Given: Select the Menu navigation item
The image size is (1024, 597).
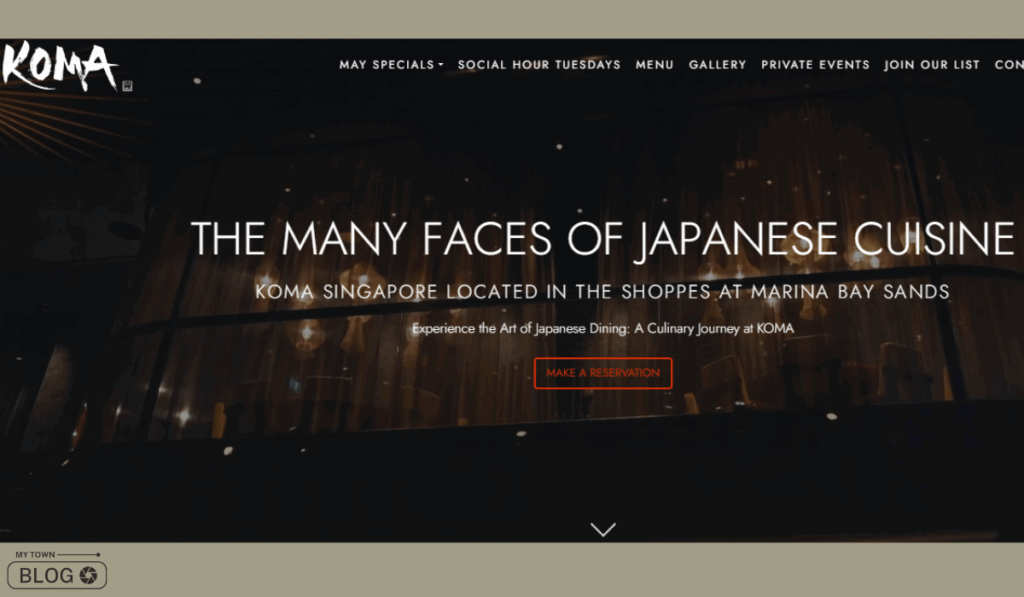Looking at the screenshot, I should pyautogui.click(x=654, y=65).
